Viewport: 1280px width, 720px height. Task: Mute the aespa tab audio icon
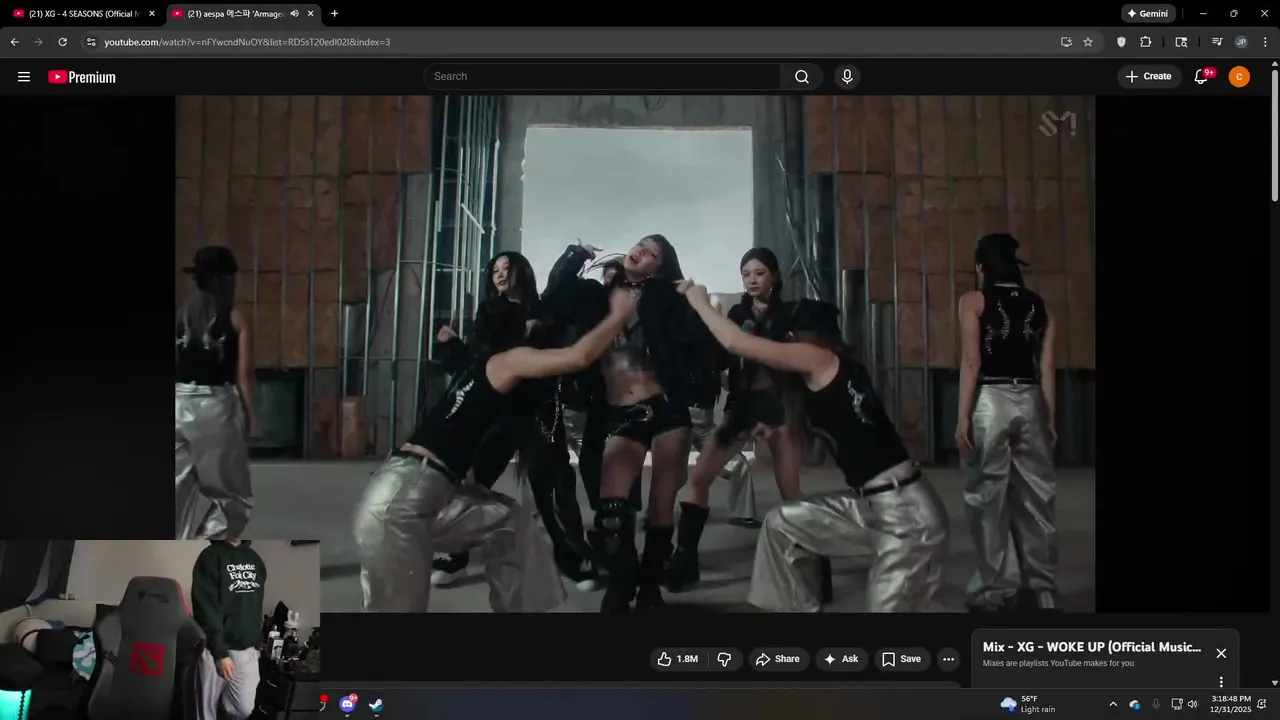pyautogui.click(x=295, y=14)
